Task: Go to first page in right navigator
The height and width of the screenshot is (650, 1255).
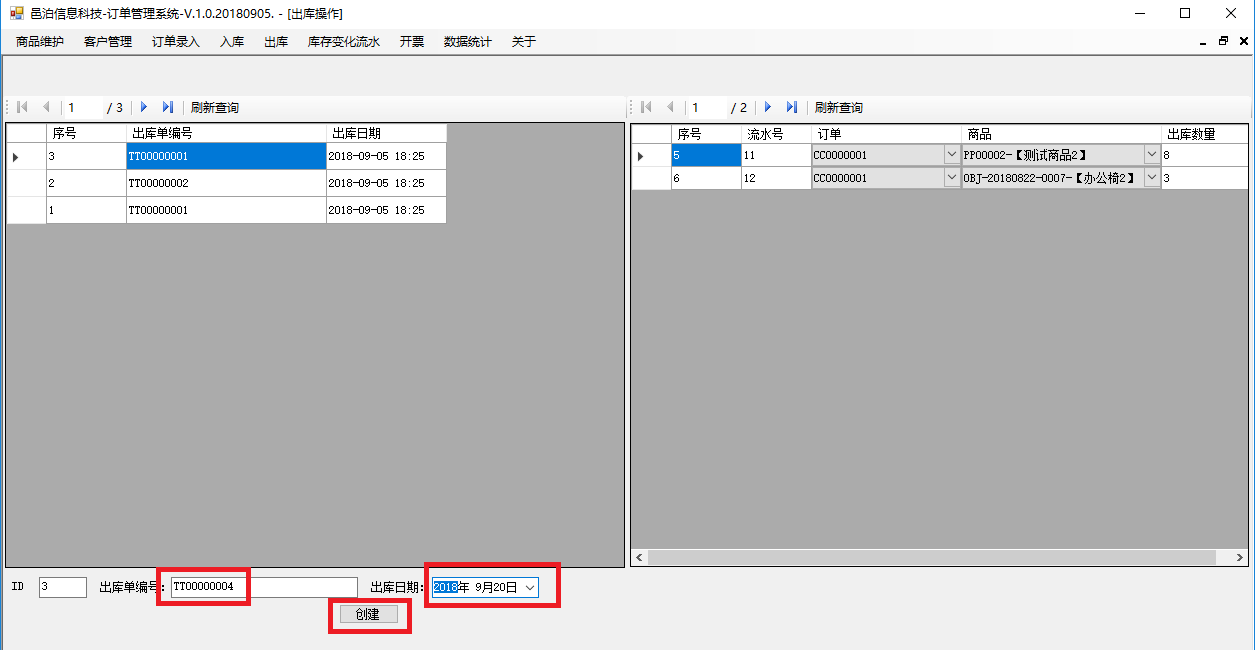Action: [646, 107]
